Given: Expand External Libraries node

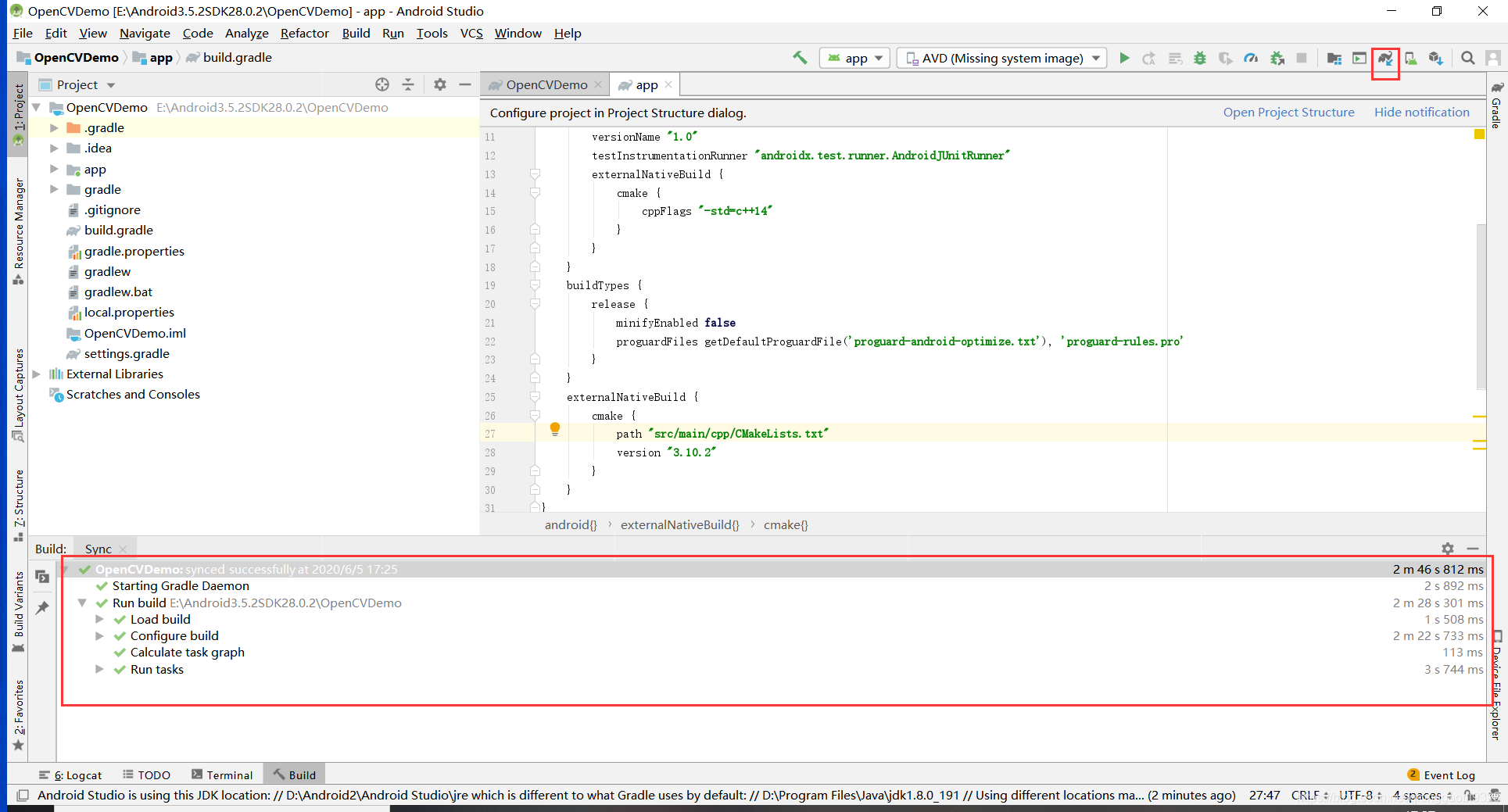Looking at the screenshot, I should (x=36, y=374).
